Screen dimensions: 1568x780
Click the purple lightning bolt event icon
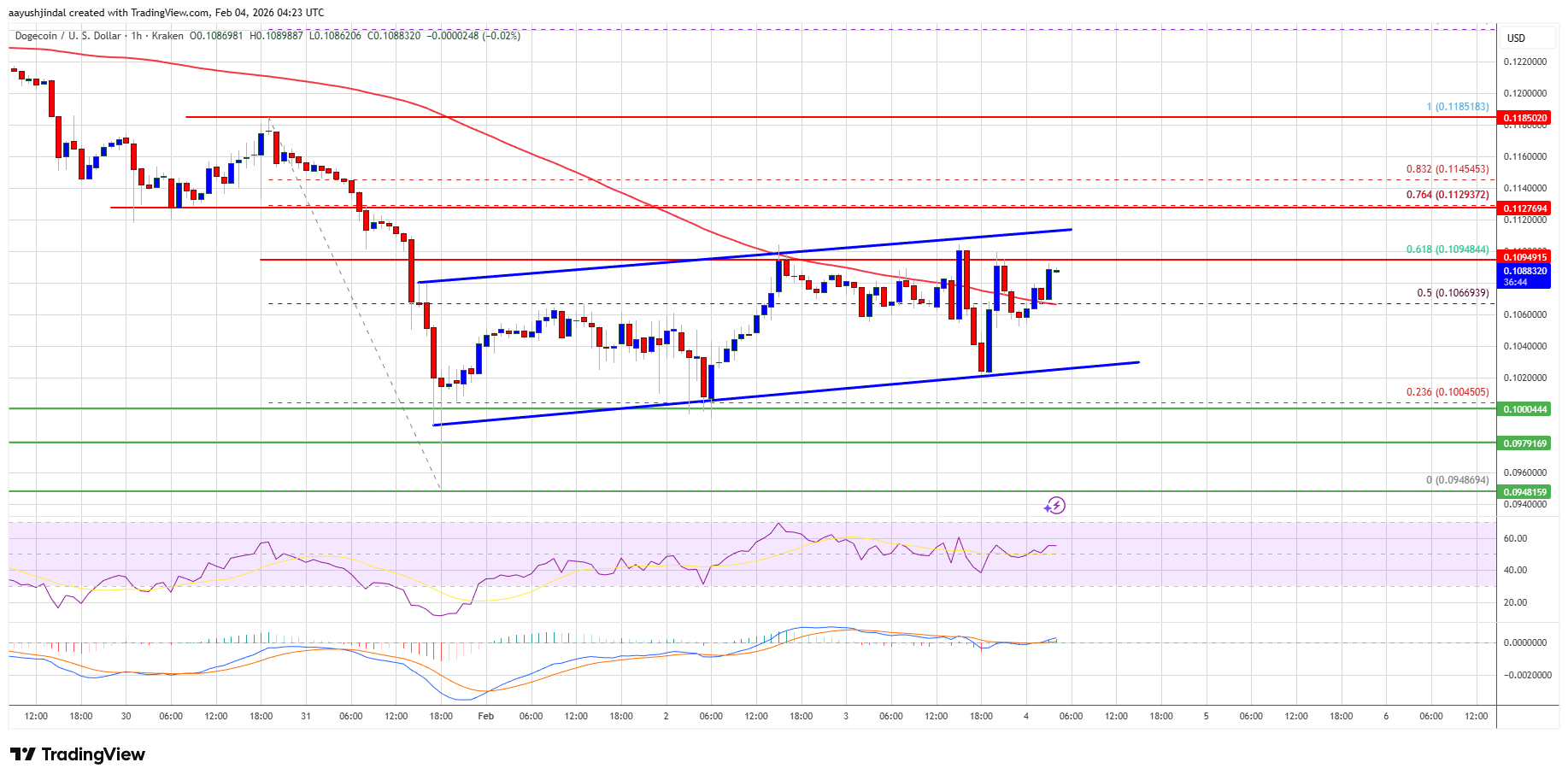coord(1055,506)
